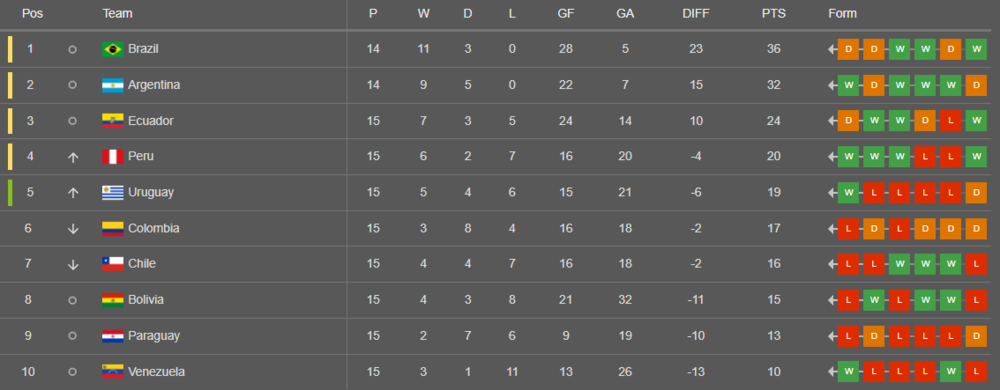
Task: Open the Paraguay team link
Action: (154, 335)
